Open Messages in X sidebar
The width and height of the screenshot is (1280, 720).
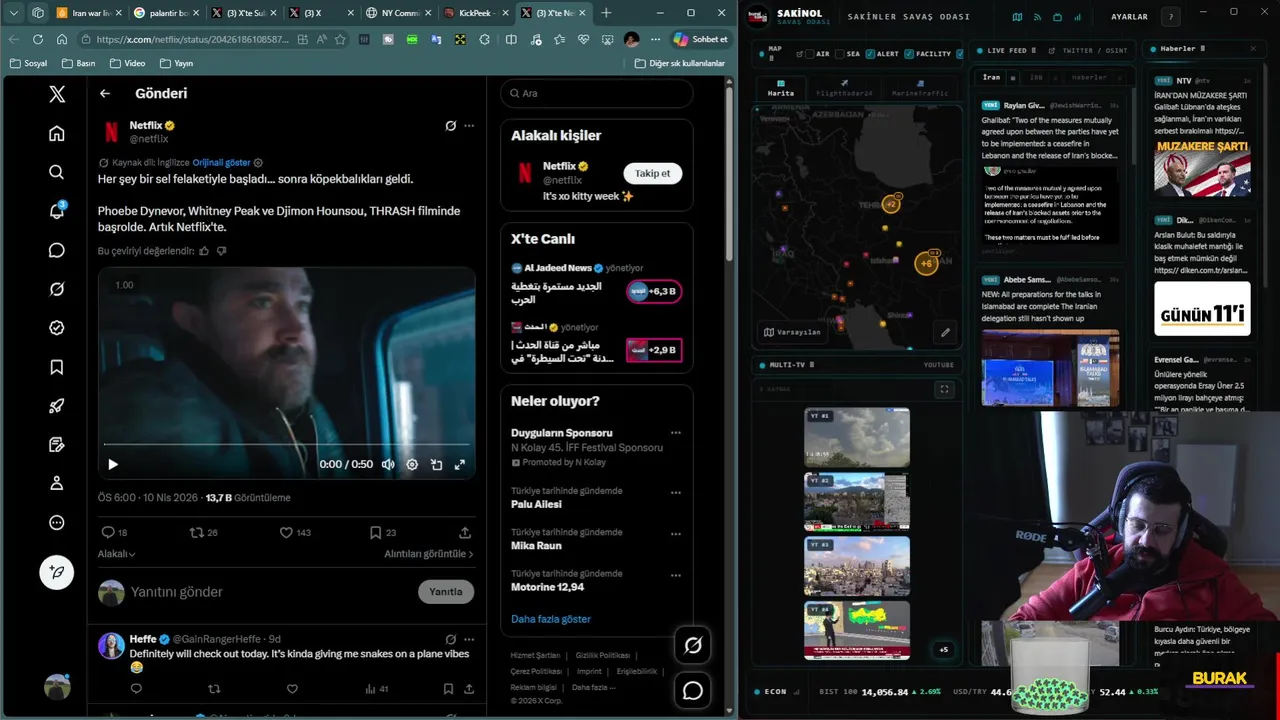pyautogui.click(x=57, y=250)
